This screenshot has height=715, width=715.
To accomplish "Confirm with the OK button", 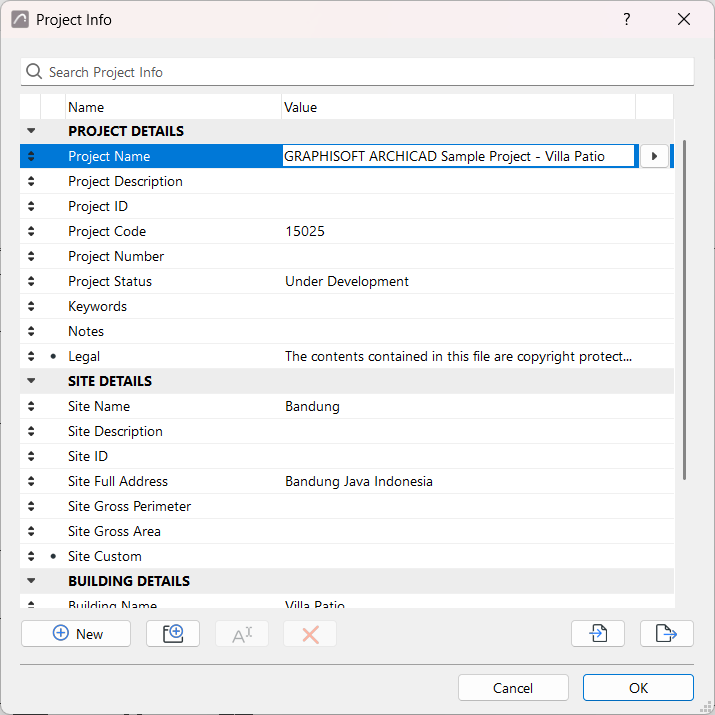I will click(x=638, y=688).
